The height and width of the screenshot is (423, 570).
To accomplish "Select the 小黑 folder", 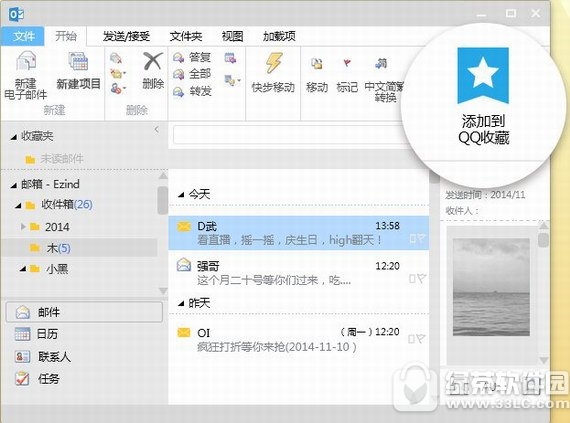I will 49,269.
